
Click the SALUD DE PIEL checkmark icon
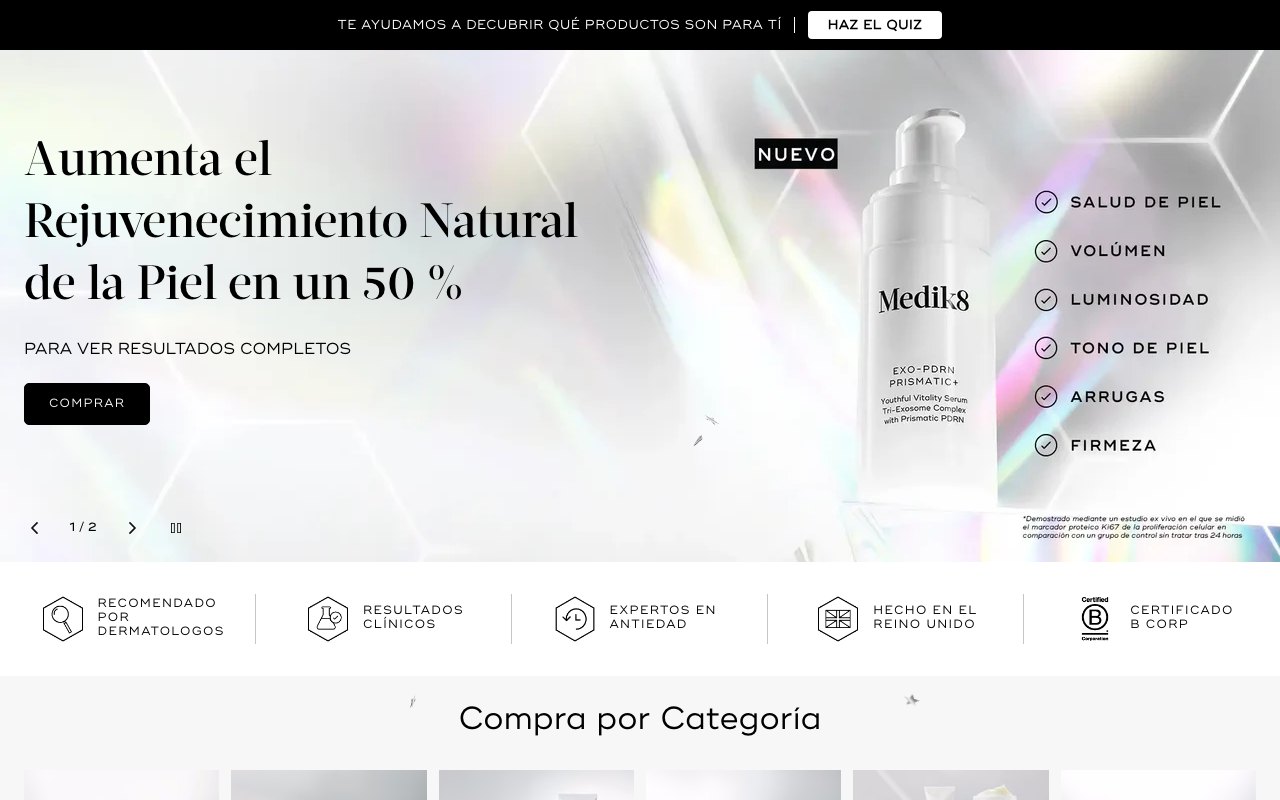(x=1046, y=202)
